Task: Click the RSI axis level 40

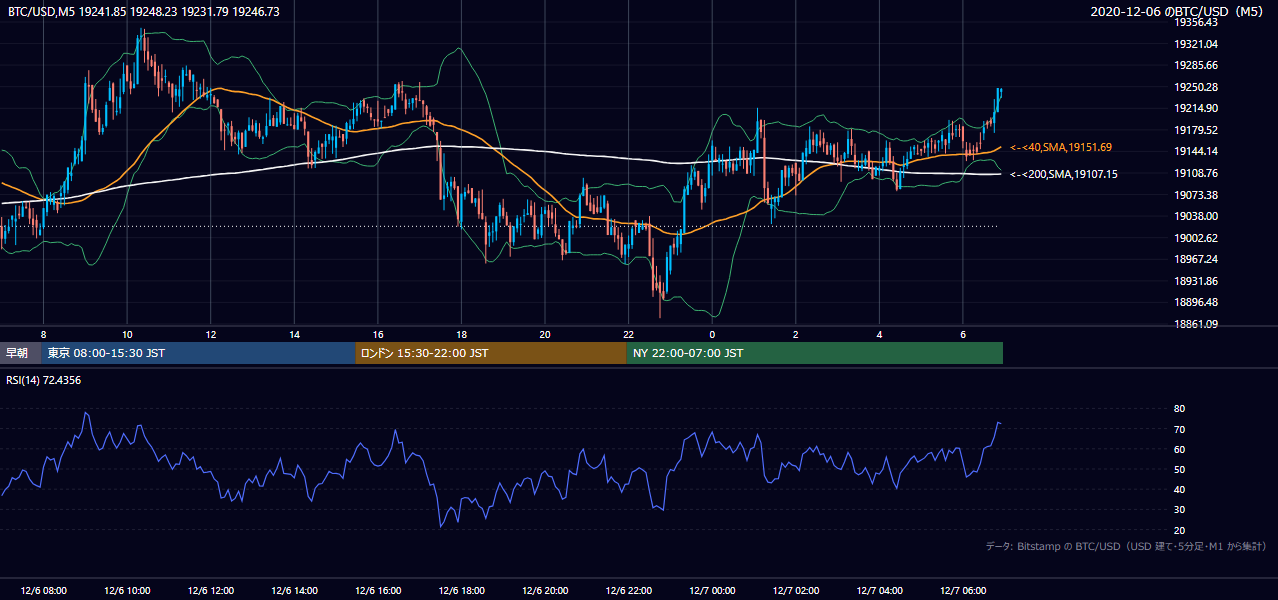Action: (x=1179, y=489)
